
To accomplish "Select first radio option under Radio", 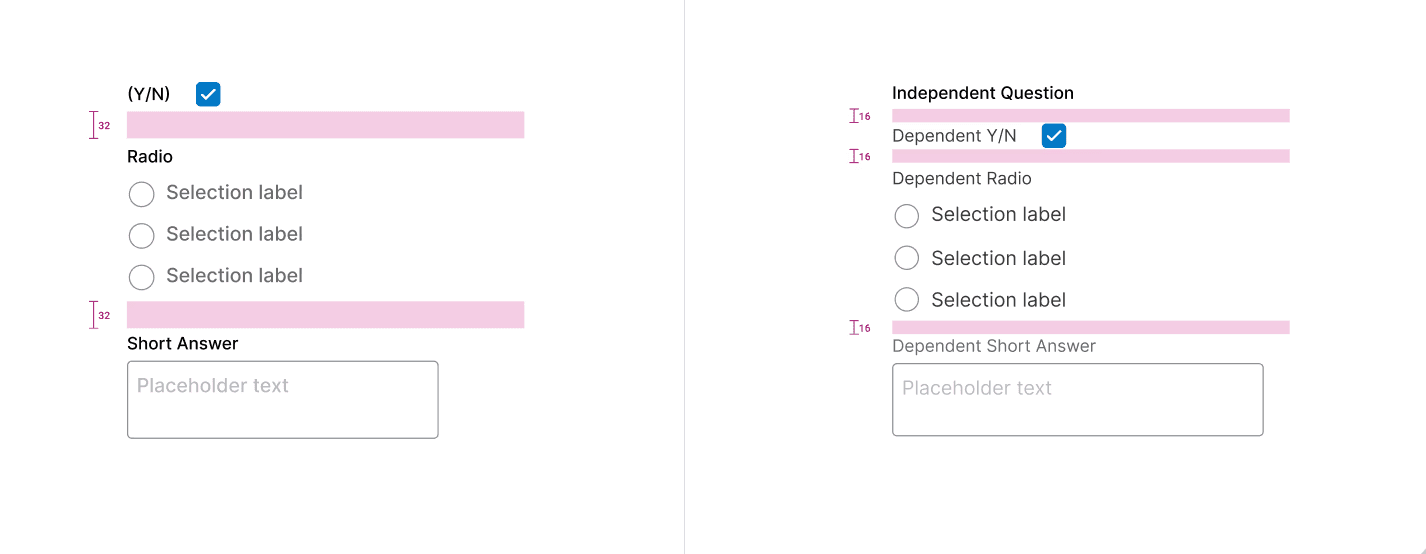I will coord(142,194).
